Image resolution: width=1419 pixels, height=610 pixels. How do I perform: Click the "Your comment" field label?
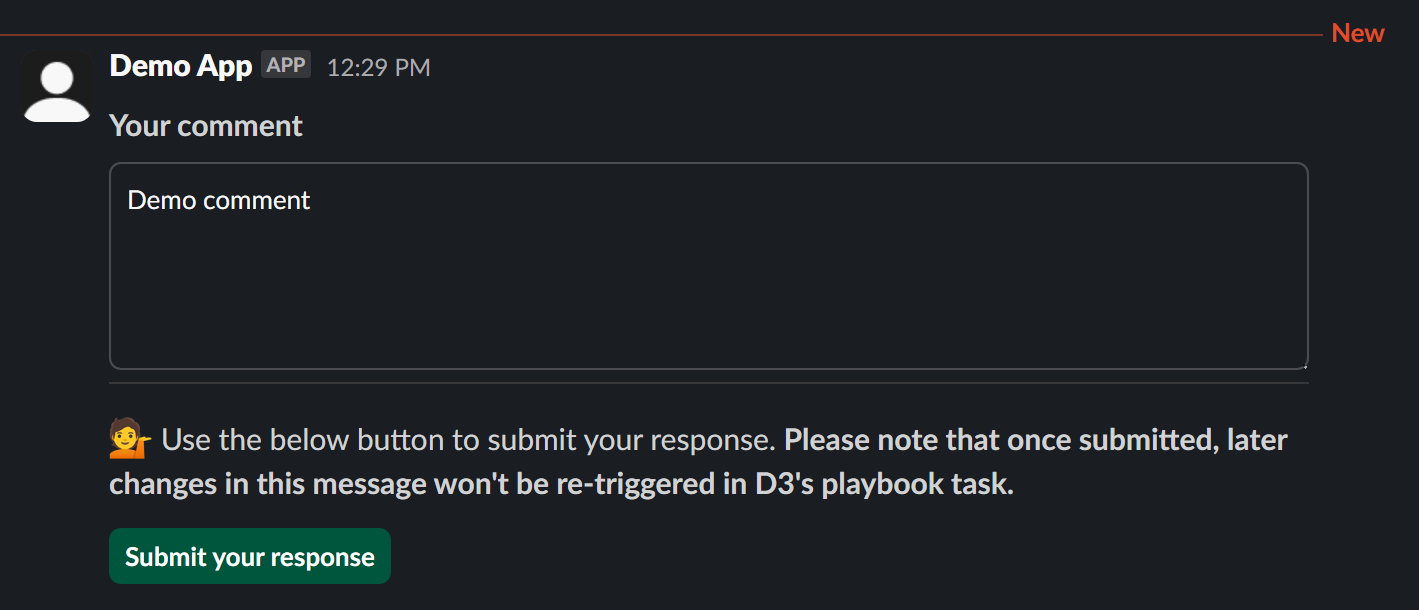(205, 126)
